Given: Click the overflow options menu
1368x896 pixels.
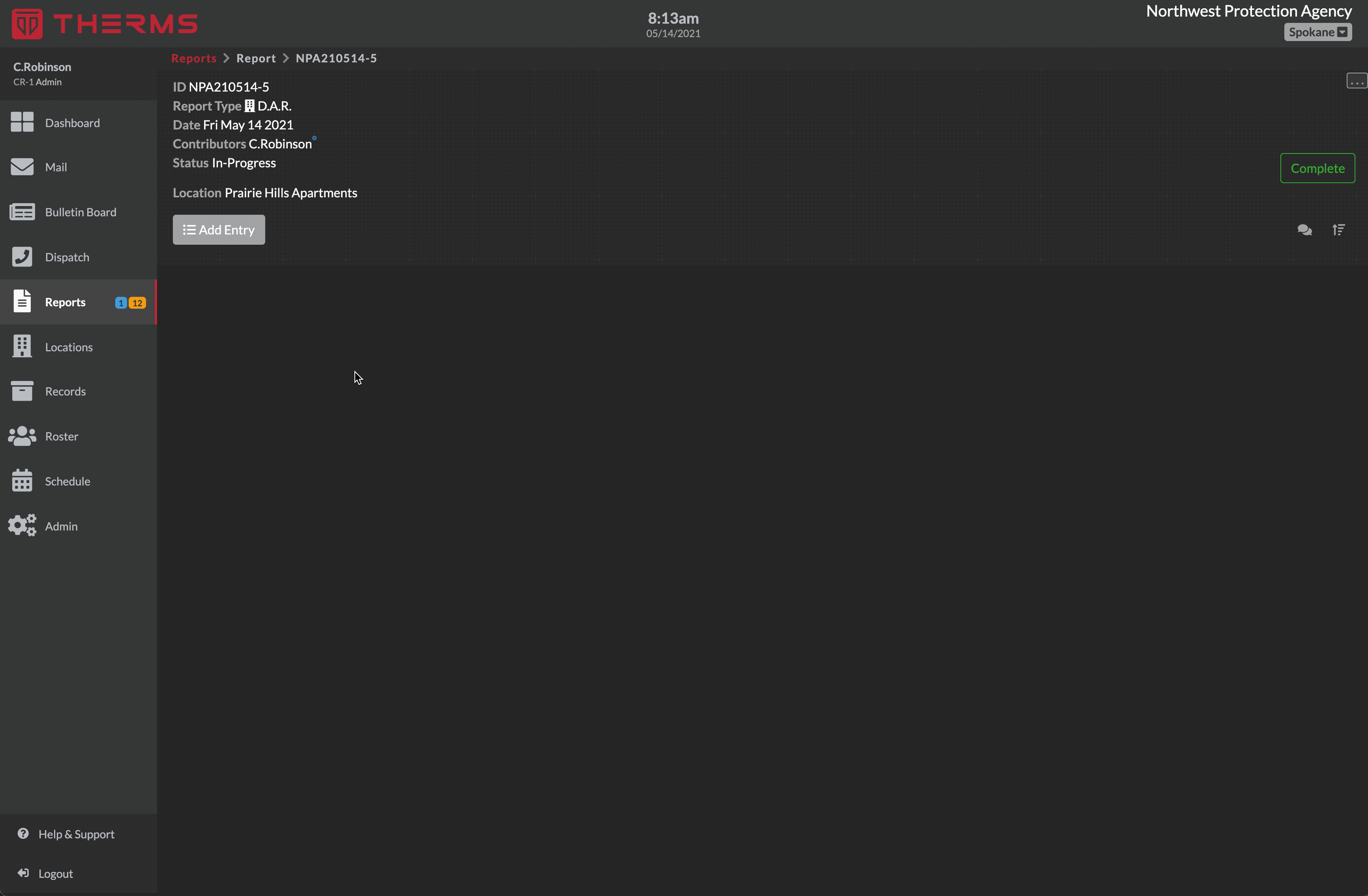Looking at the screenshot, I should point(1357,81).
